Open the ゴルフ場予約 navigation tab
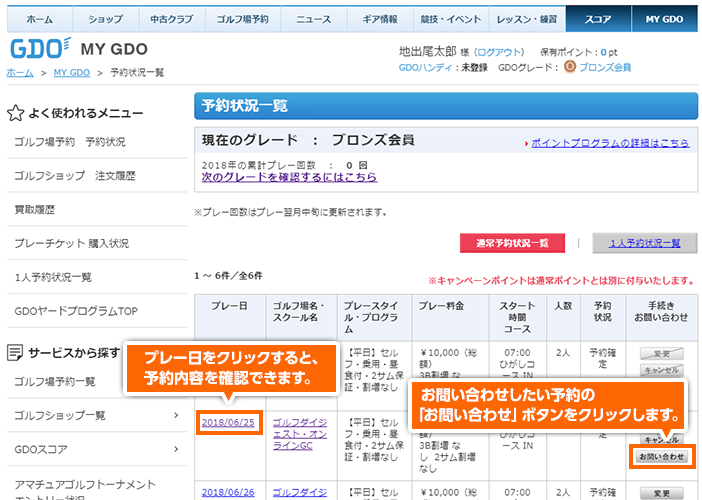The image size is (702, 500). [x=243, y=19]
